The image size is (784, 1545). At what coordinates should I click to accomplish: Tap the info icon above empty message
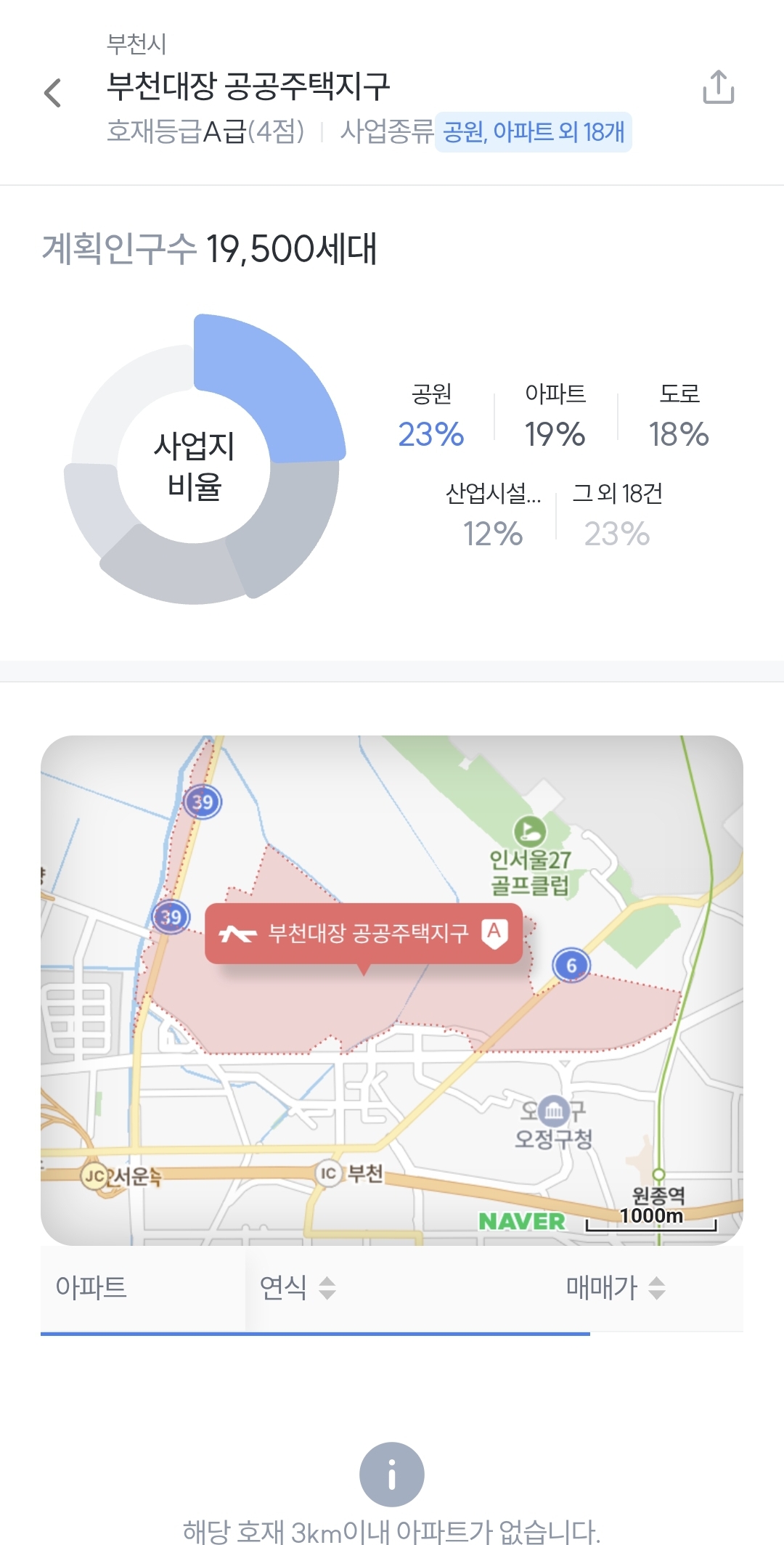click(392, 1475)
